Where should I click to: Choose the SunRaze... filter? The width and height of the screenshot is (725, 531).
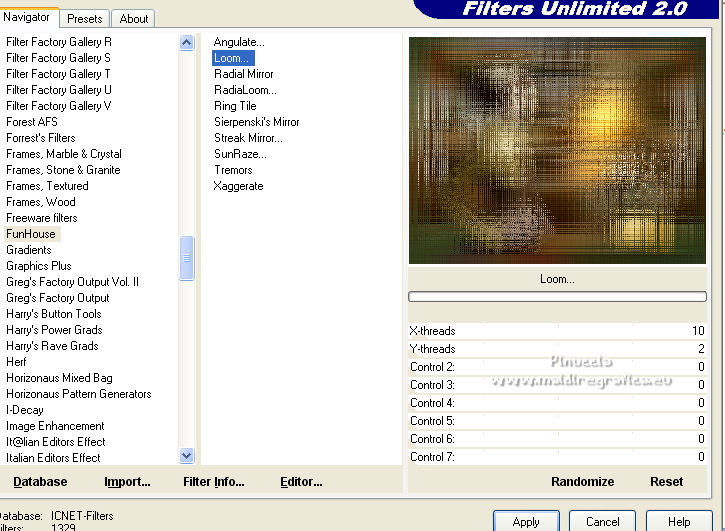(240, 154)
